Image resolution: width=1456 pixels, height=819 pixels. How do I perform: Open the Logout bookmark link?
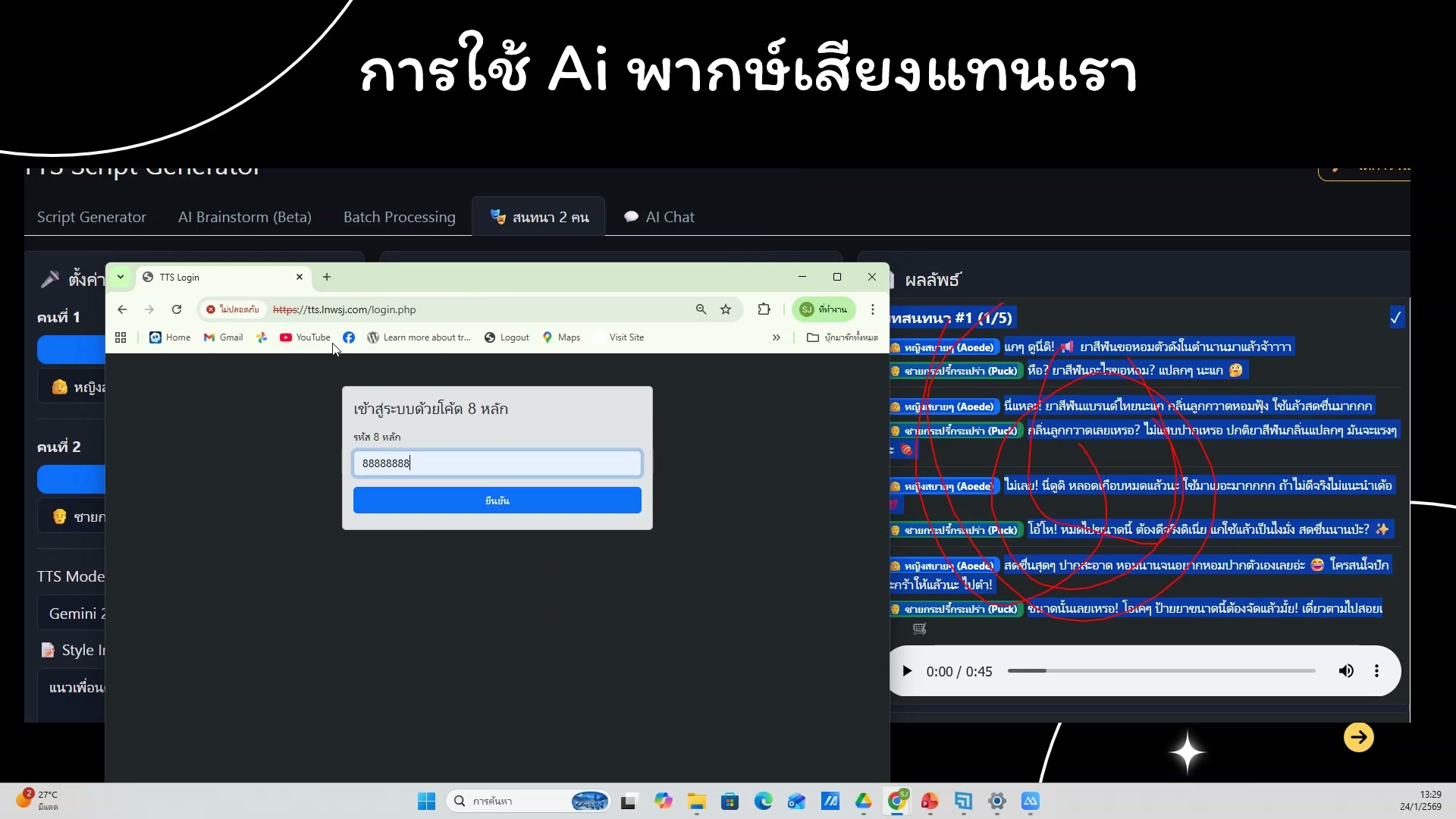coord(507,337)
